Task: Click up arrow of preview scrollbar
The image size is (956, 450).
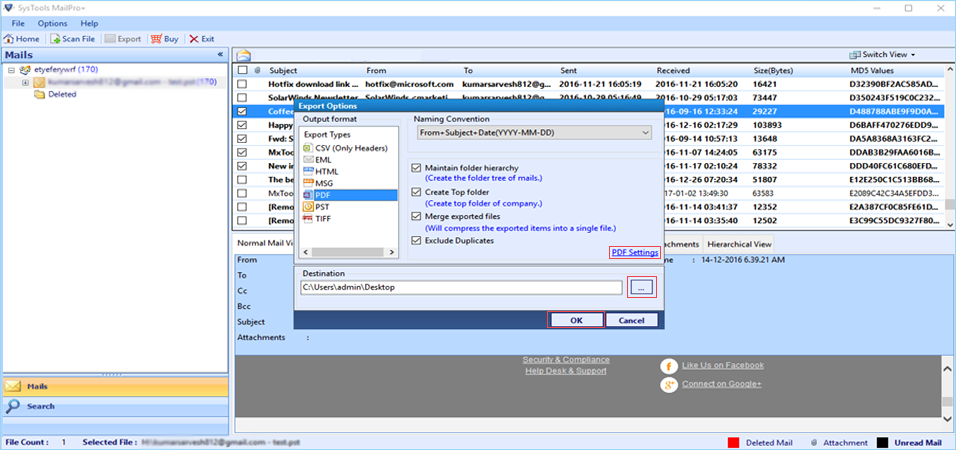Action: (947, 369)
